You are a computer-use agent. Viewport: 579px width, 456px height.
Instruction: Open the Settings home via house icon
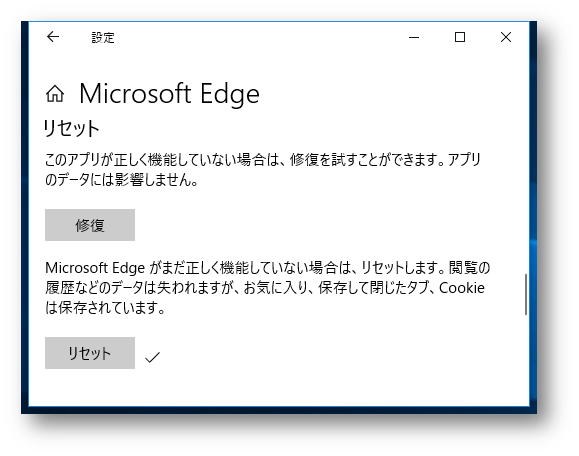tap(55, 93)
